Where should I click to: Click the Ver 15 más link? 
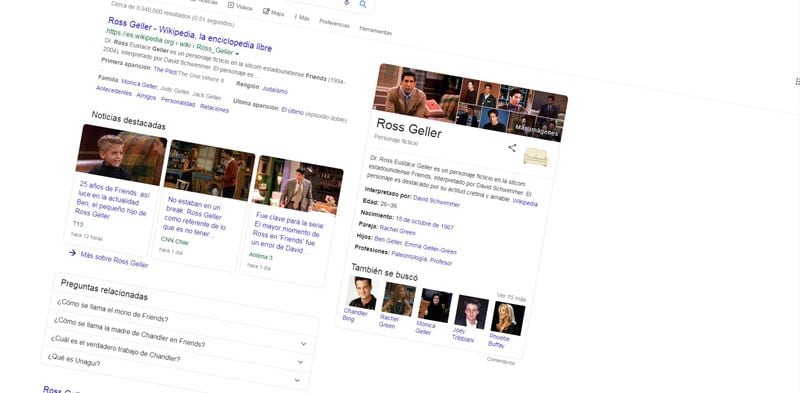click(511, 298)
